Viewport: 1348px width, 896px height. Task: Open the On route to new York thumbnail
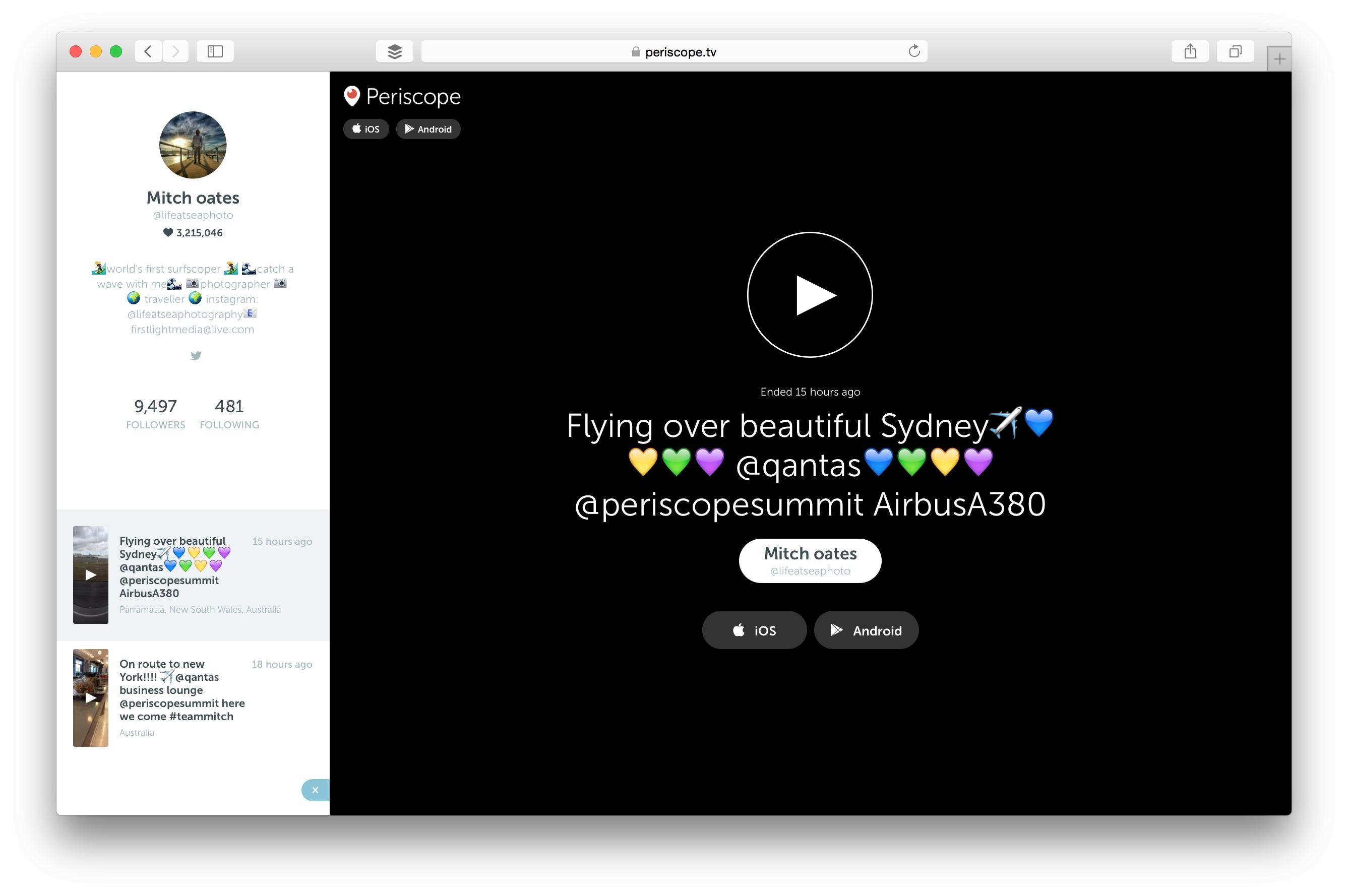tap(90, 698)
